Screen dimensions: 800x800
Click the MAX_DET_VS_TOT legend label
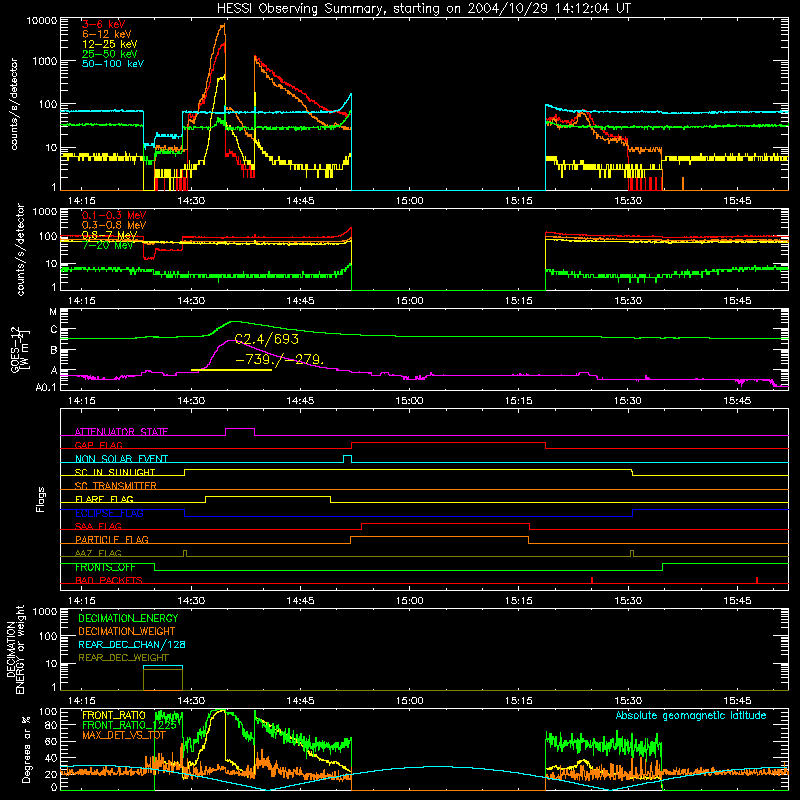tap(124, 735)
